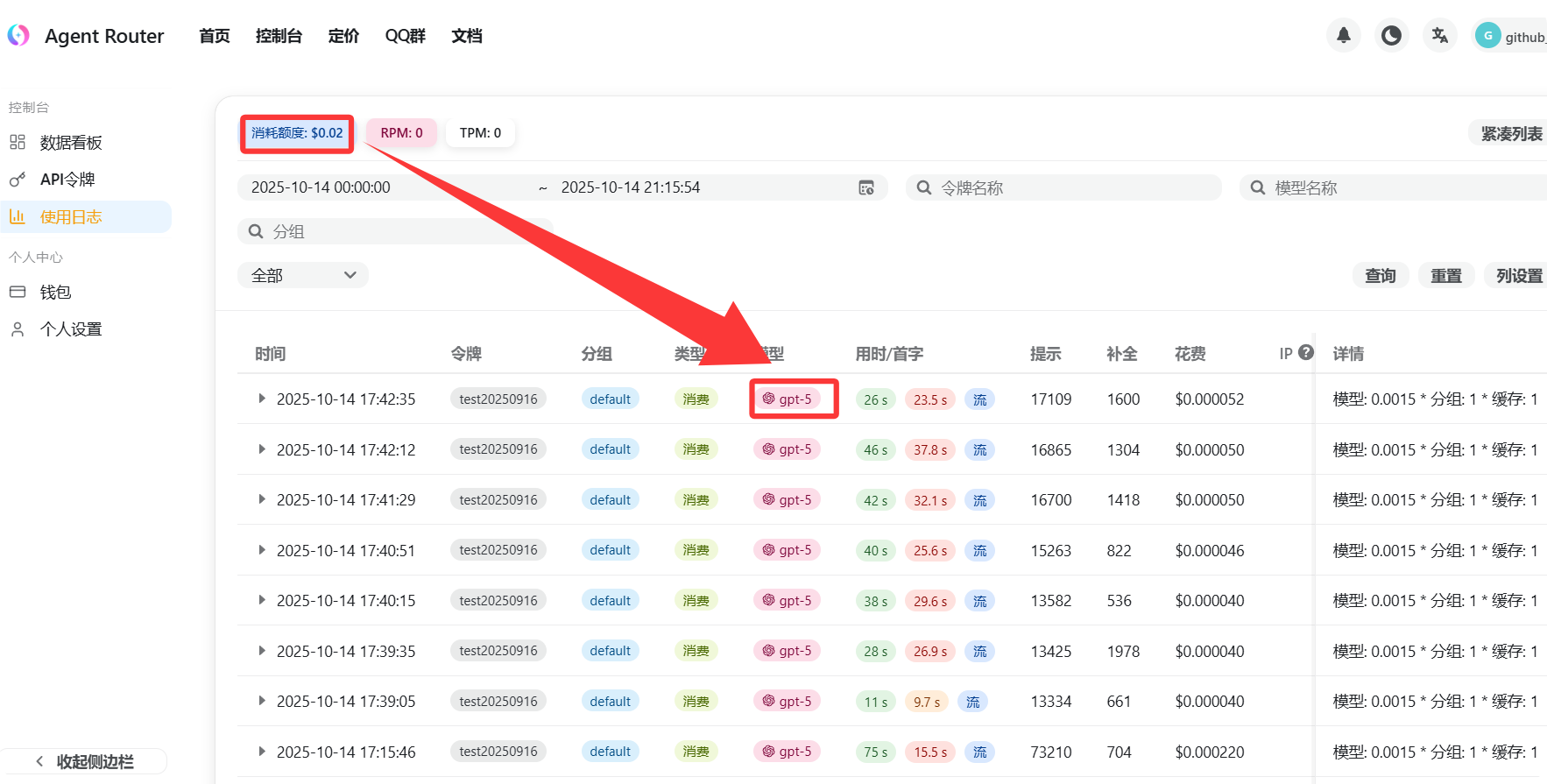This screenshot has width=1547, height=784.
Task: Open the date range calendar icon
Action: coord(866,187)
